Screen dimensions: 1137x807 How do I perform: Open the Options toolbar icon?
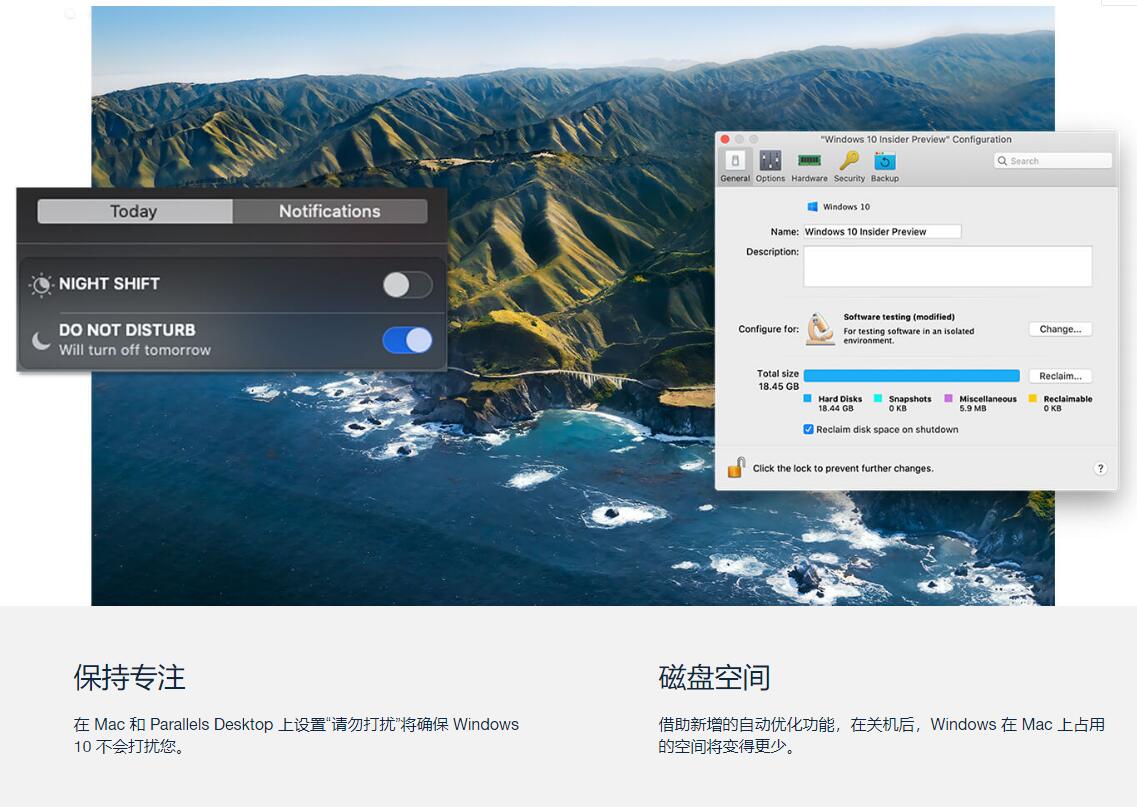pos(770,160)
